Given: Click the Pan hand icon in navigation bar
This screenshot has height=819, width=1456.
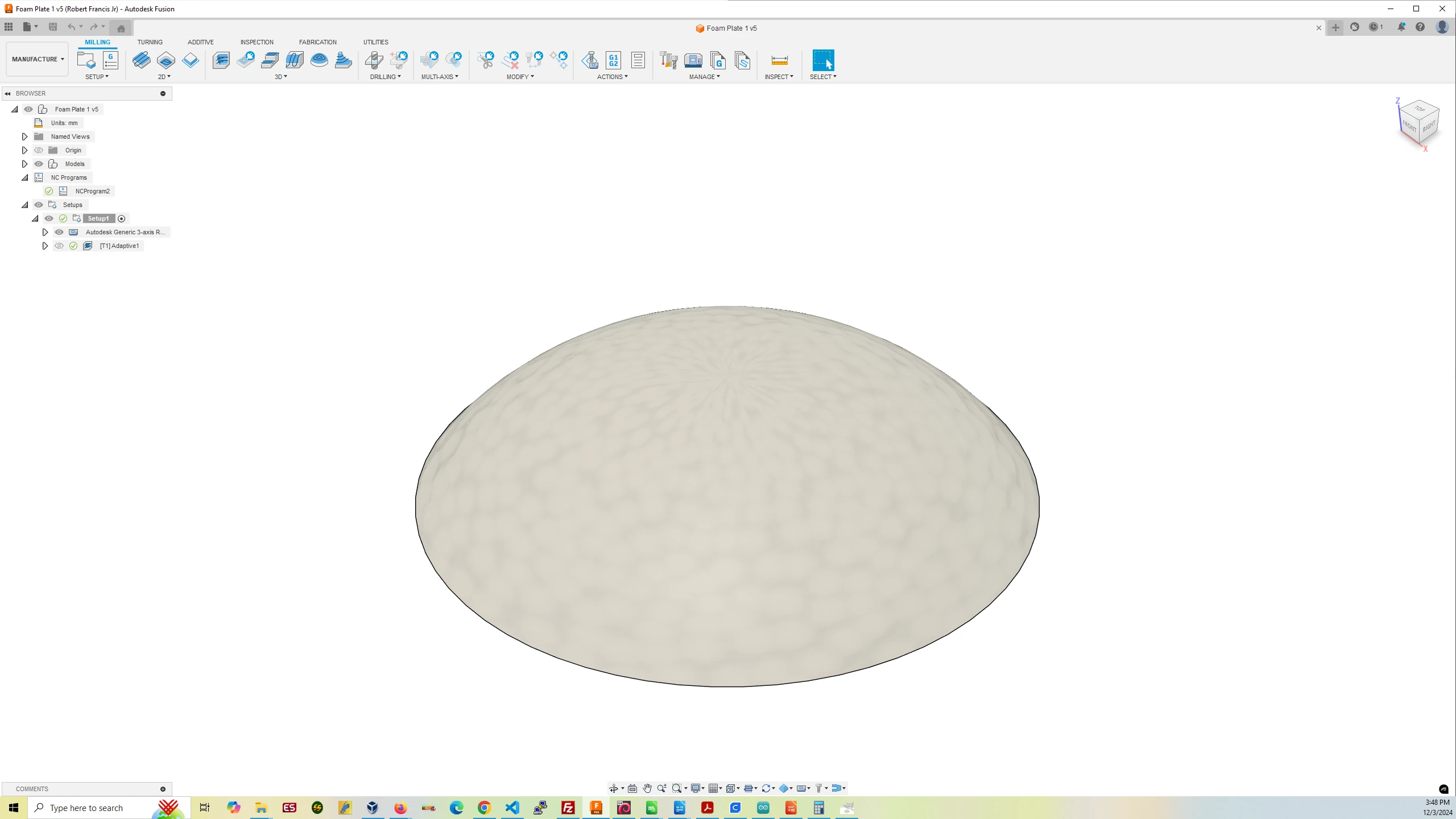Looking at the screenshot, I should coord(647,788).
